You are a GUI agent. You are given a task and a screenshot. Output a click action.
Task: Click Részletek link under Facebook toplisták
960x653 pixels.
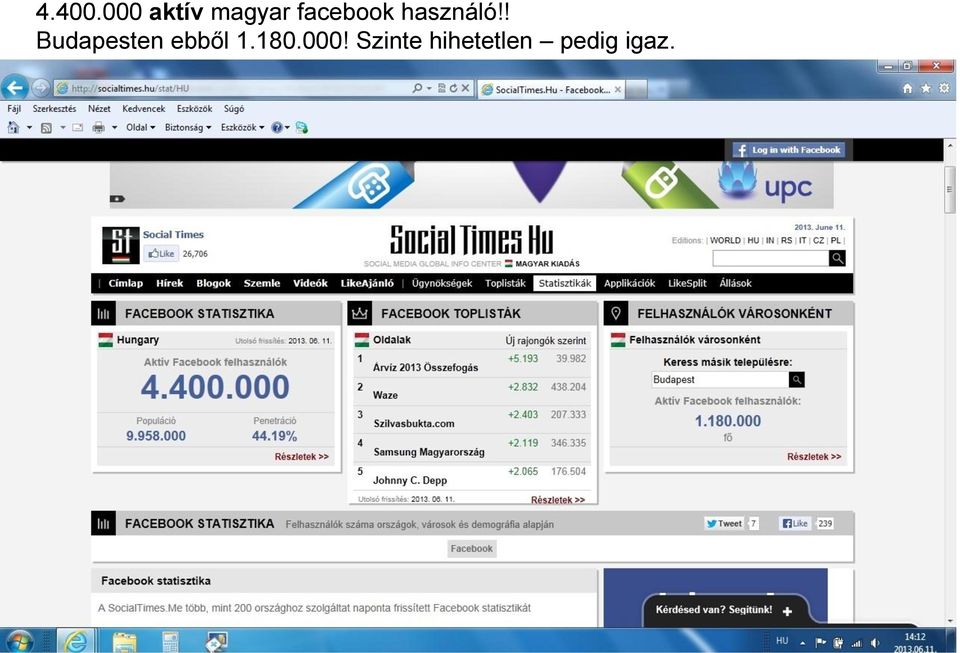pos(558,500)
